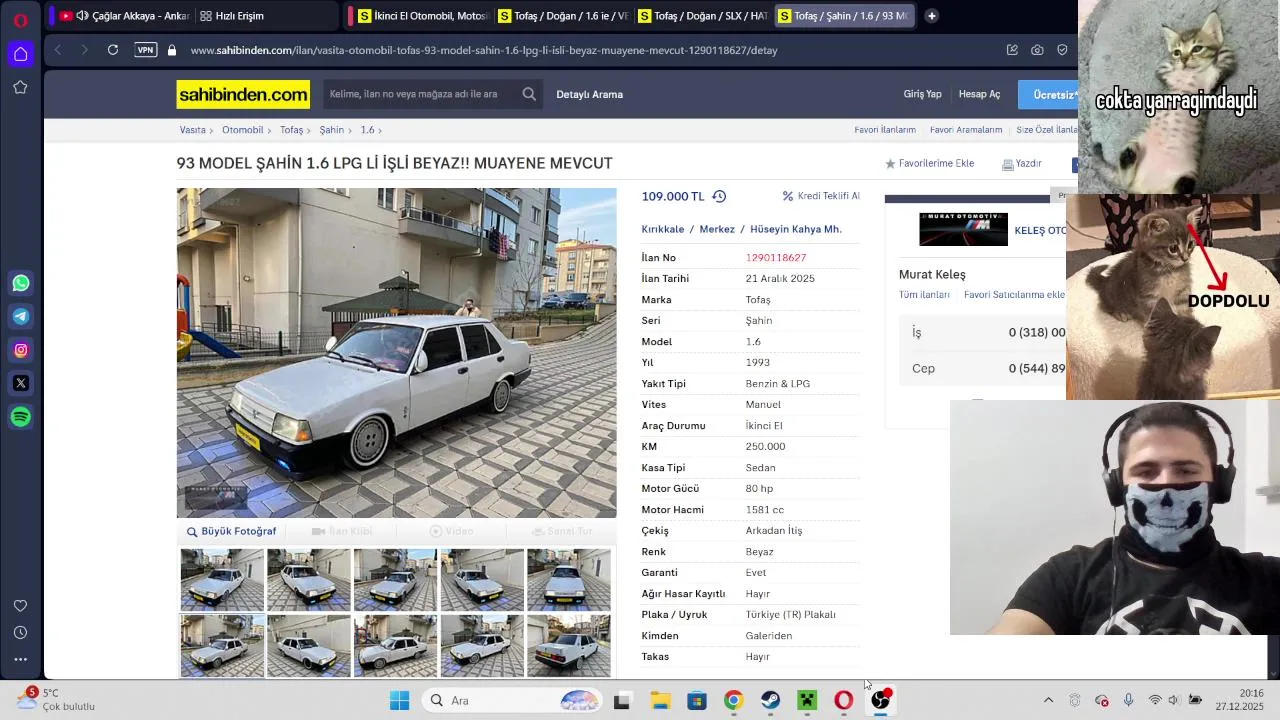Image resolution: width=1280 pixels, height=720 pixels.
Task: Open WhatsApp from the Opera sidebar
Action: pos(21,283)
